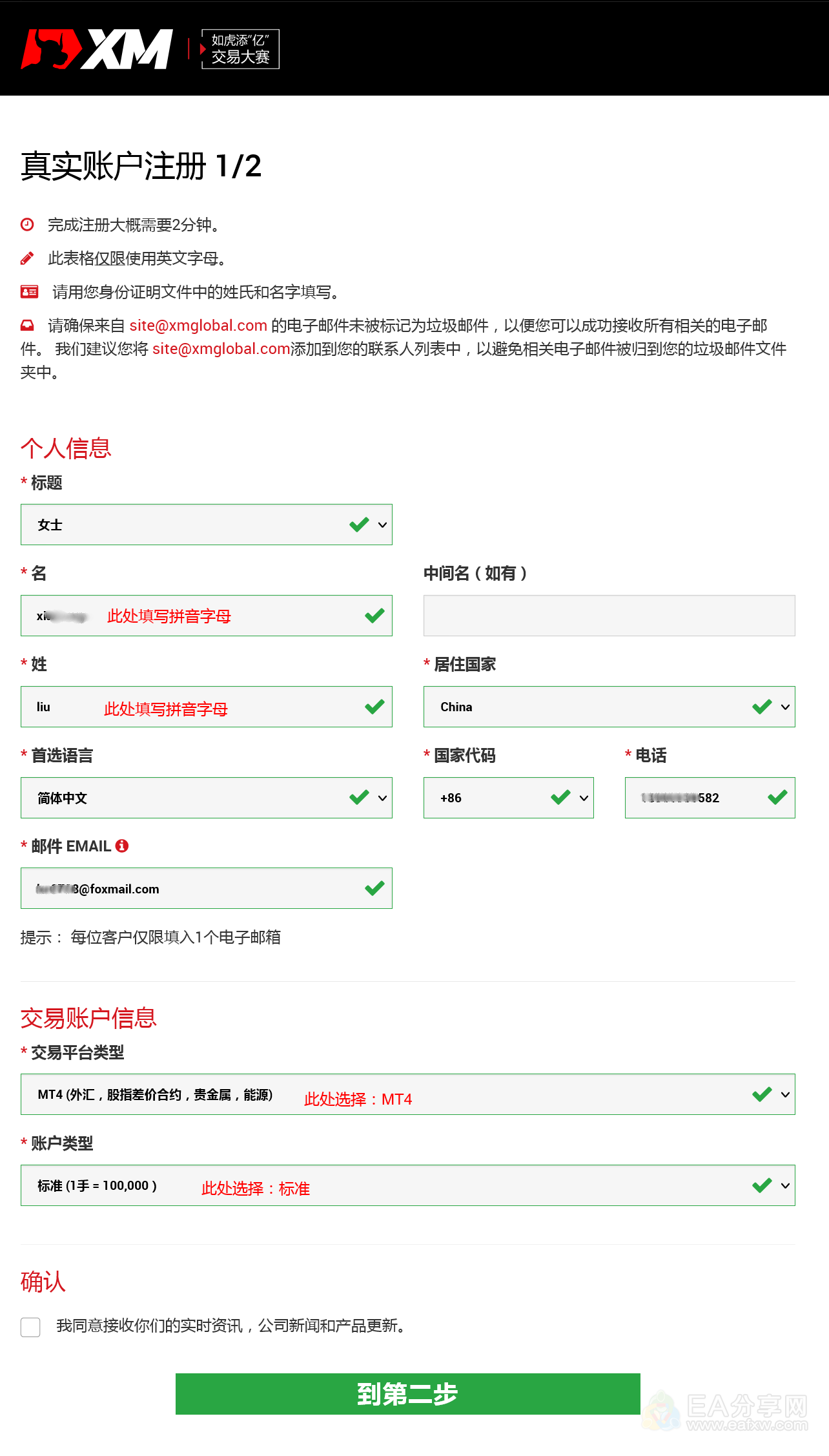Click the green checkmark in the 交易平台类型 field

(x=762, y=1094)
